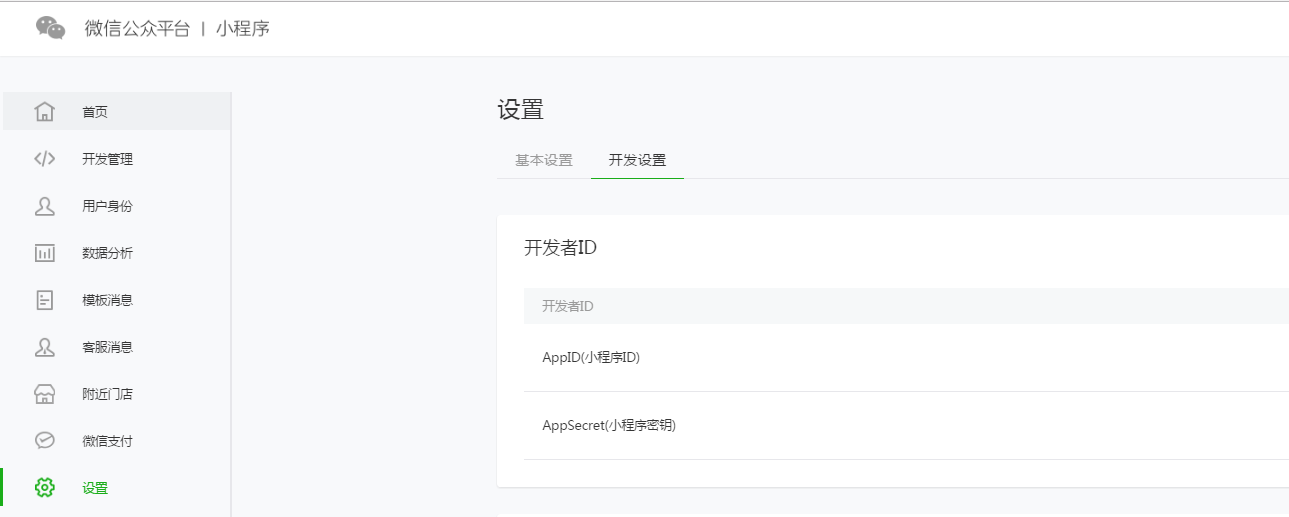The width and height of the screenshot is (1289, 517).
Task: Click the 数据分析 text label in sidebar
Action: click(x=107, y=253)
